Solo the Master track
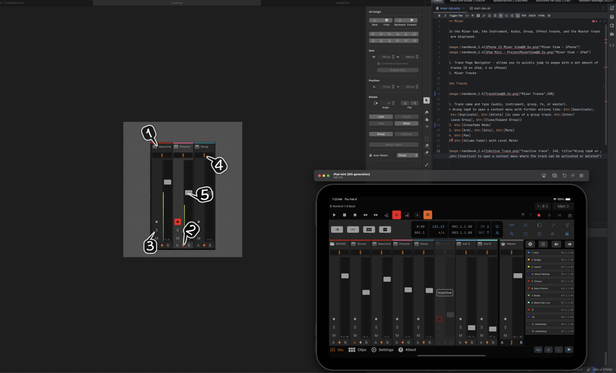The height and width of the screenshot is (373, 616). pos(505,327)
